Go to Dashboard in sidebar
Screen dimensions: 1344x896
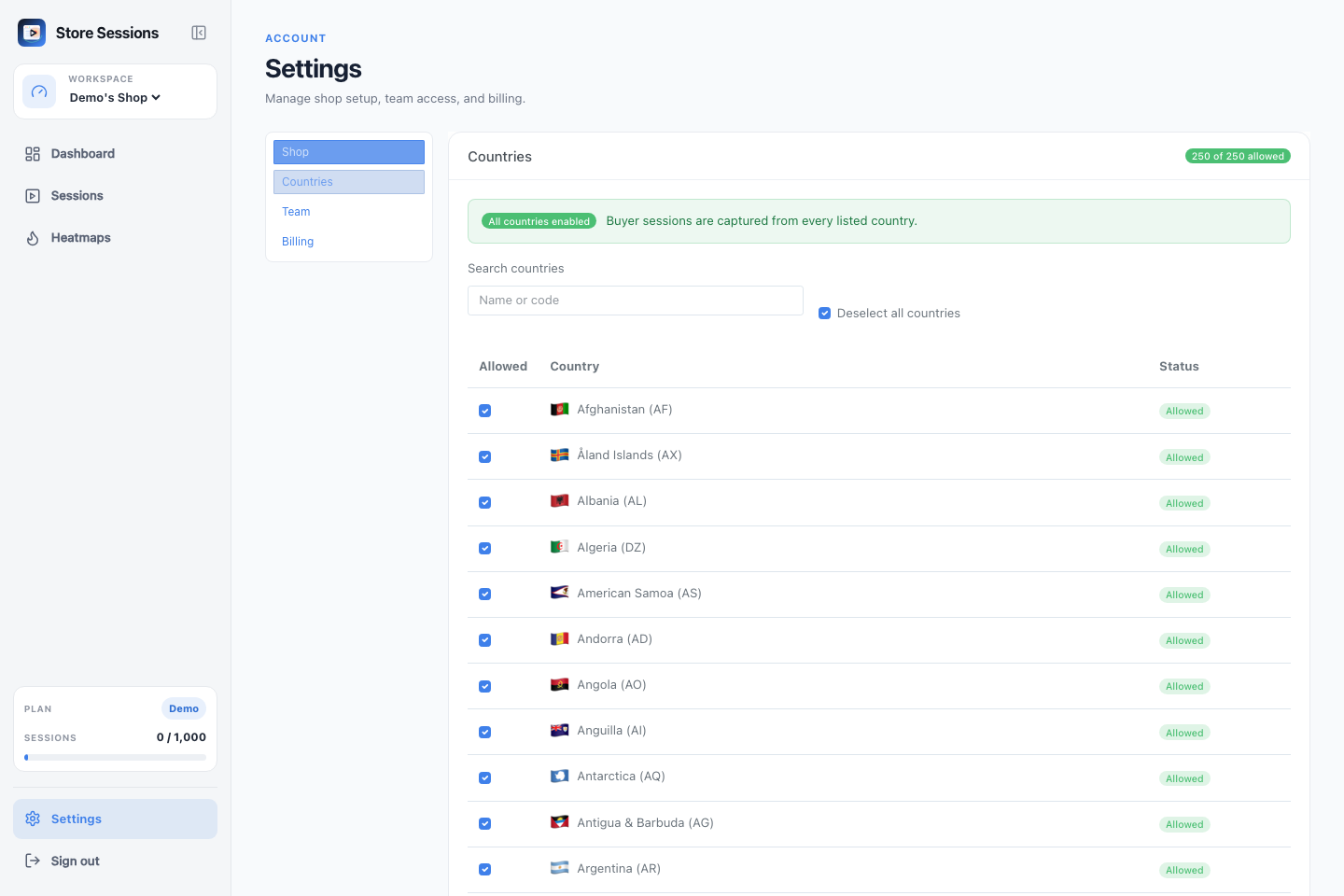(115, 154)
